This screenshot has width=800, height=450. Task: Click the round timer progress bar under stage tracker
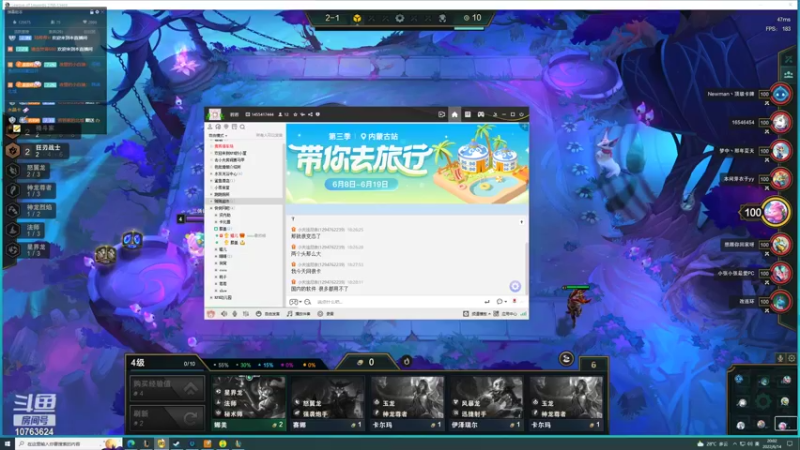(399, 29)
